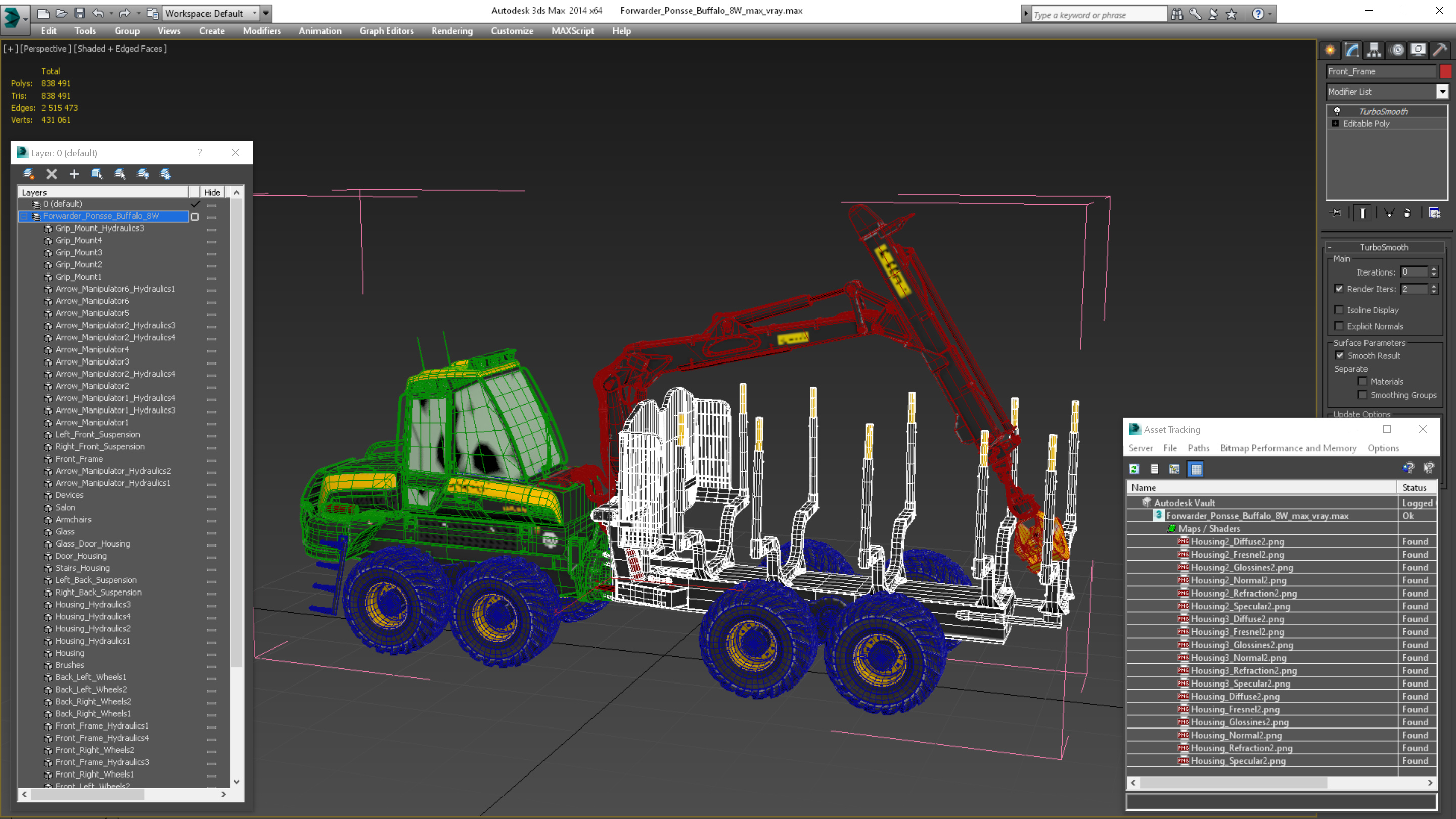Click Refresh icon in Asset Tracking toolbar
The height and width of the screenshot is (819, 1456).
click(x=1134, y=469)
